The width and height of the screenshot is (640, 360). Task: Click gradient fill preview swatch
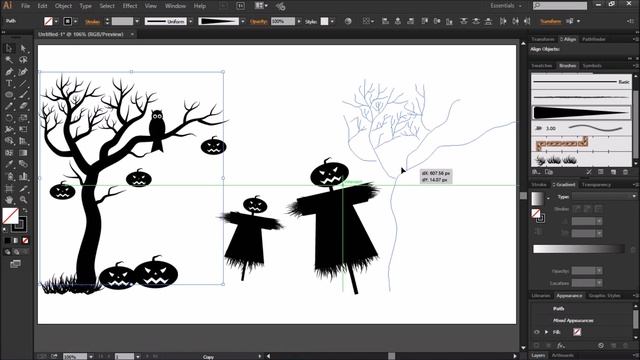pos(538,198)
